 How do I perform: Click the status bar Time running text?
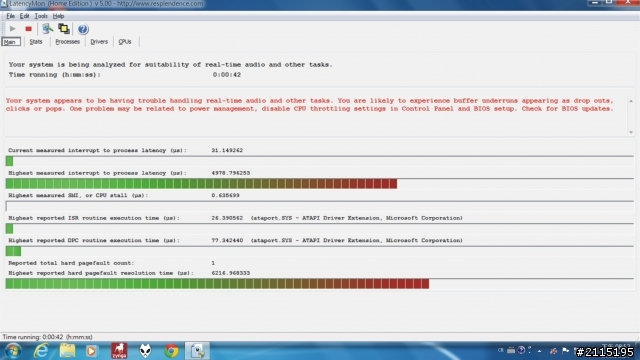click(x=47, y=337)
